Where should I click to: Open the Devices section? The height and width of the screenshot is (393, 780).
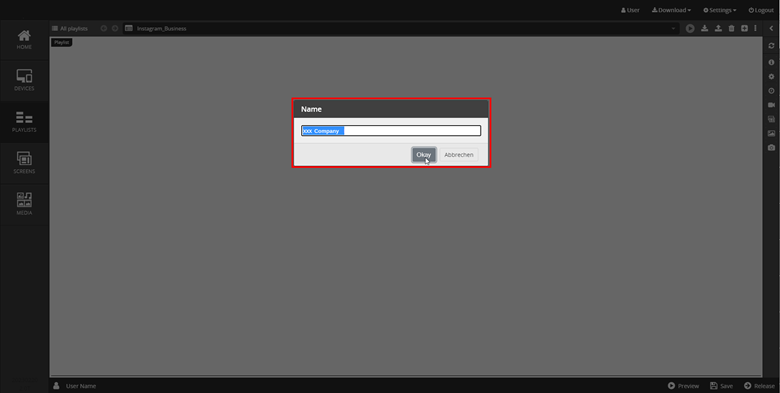point(24,81)
